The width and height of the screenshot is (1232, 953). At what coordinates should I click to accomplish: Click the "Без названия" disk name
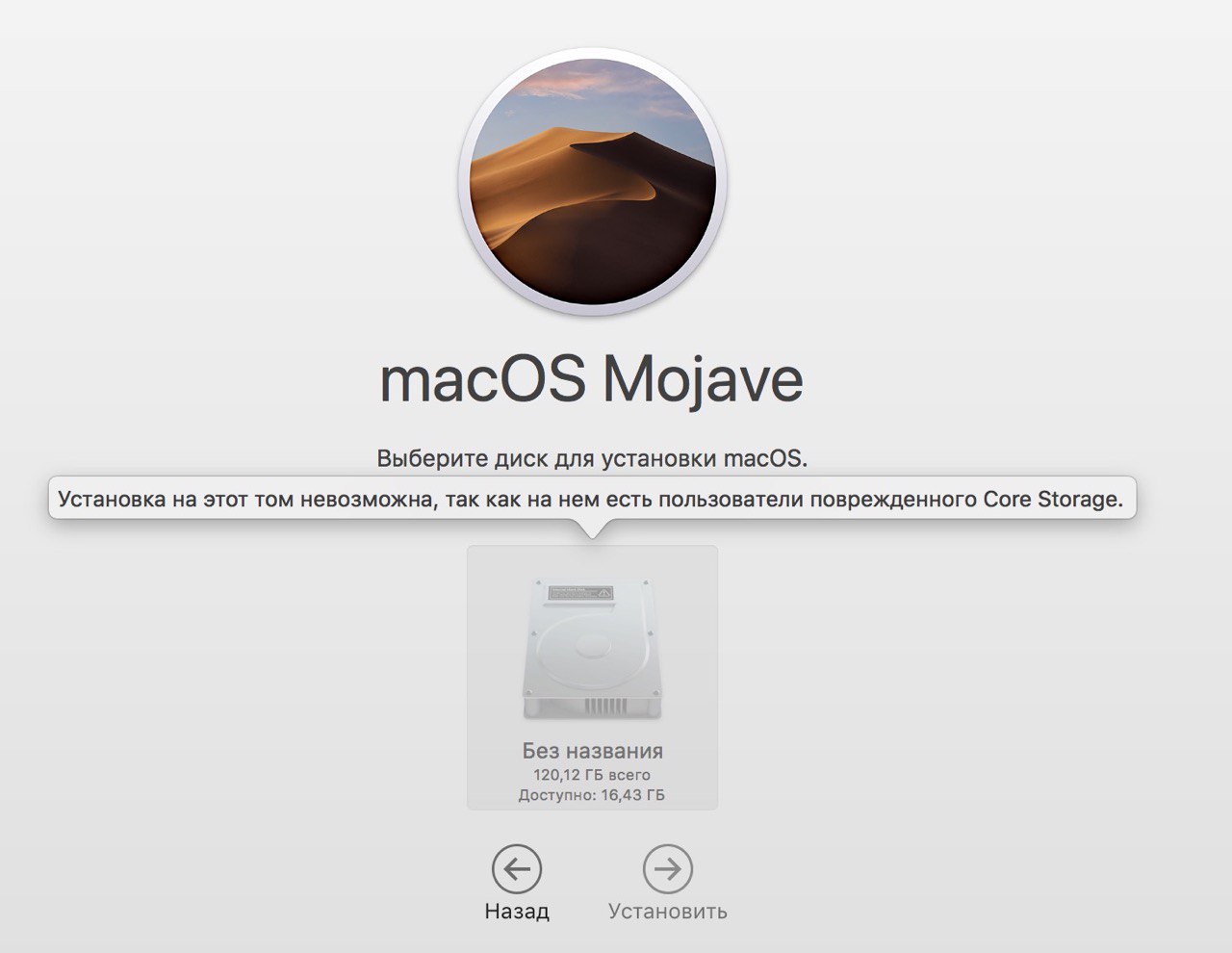pyautogui.click(x=592, y=751)
